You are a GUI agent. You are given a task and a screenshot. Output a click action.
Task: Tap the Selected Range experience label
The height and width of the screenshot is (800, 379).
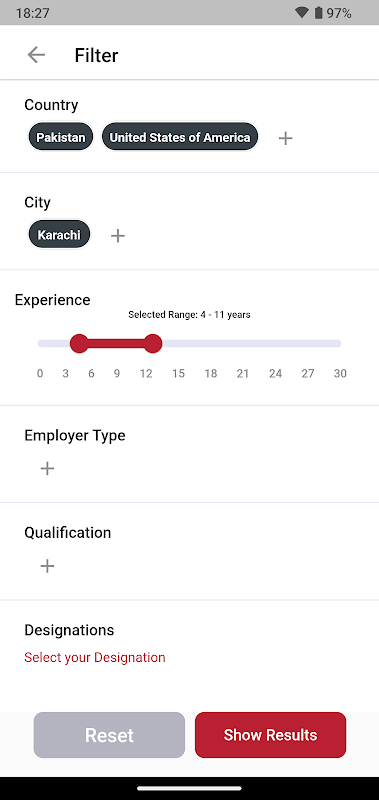coord(189,315)
